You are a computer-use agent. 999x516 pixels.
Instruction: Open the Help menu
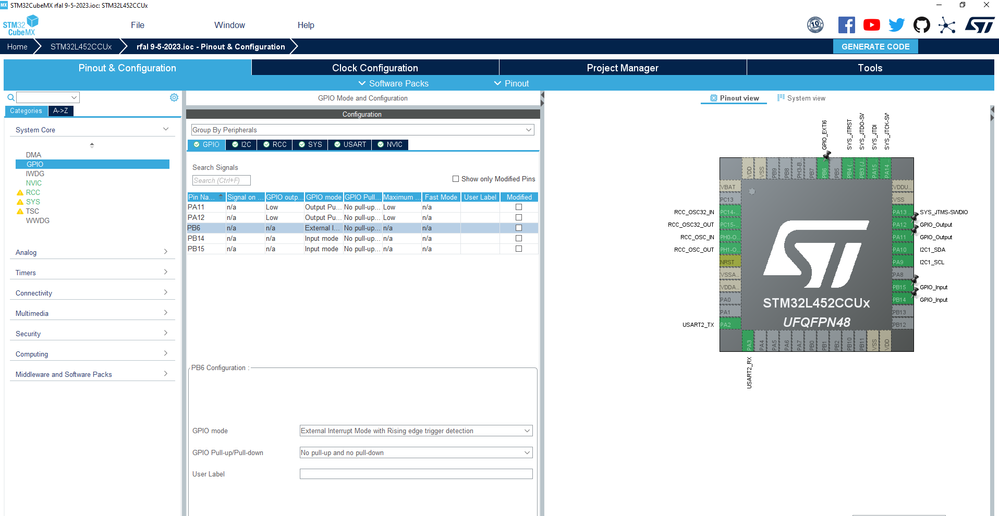click(x=306, y=25)
